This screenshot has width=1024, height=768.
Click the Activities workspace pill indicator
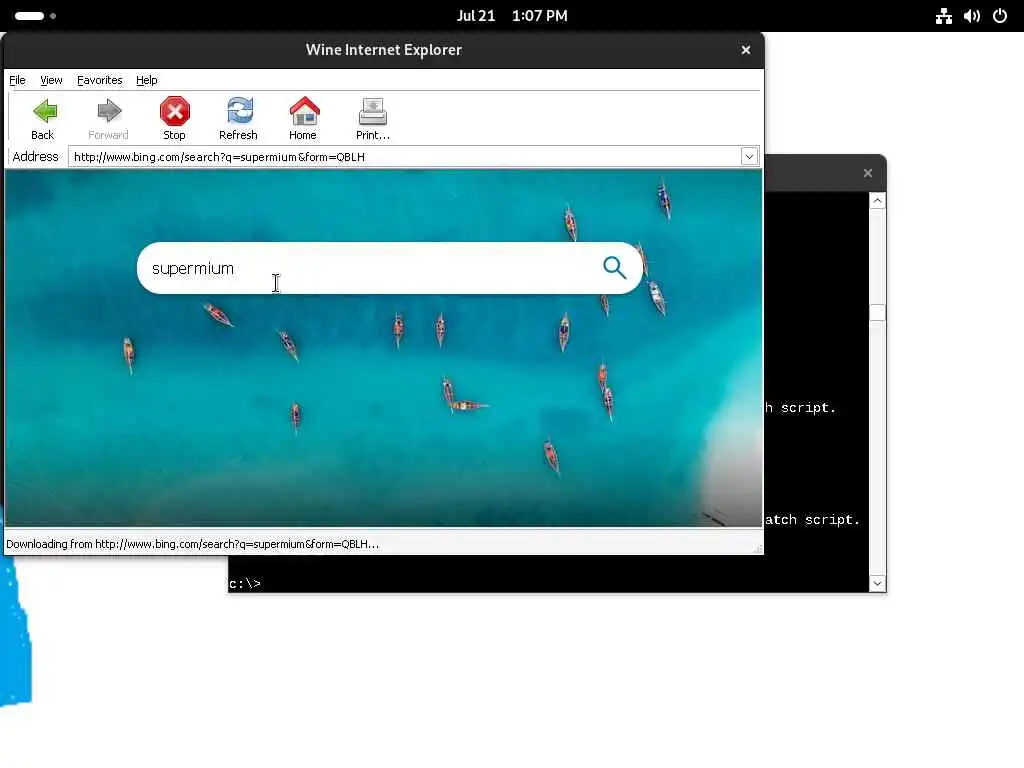point(29,16)
